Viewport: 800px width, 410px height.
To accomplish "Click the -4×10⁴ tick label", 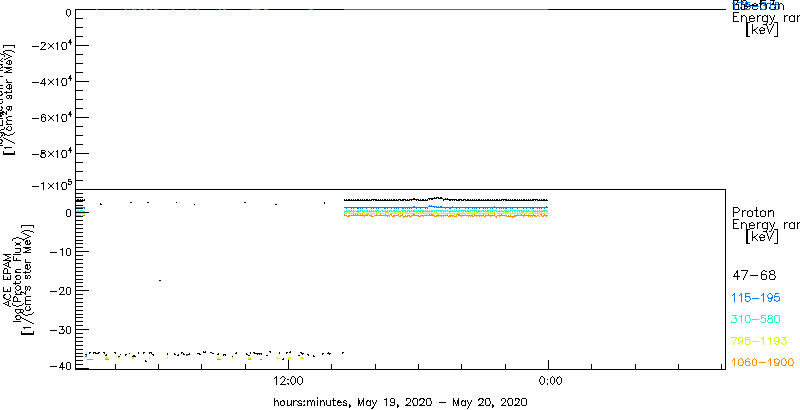I will pos(52,82).
